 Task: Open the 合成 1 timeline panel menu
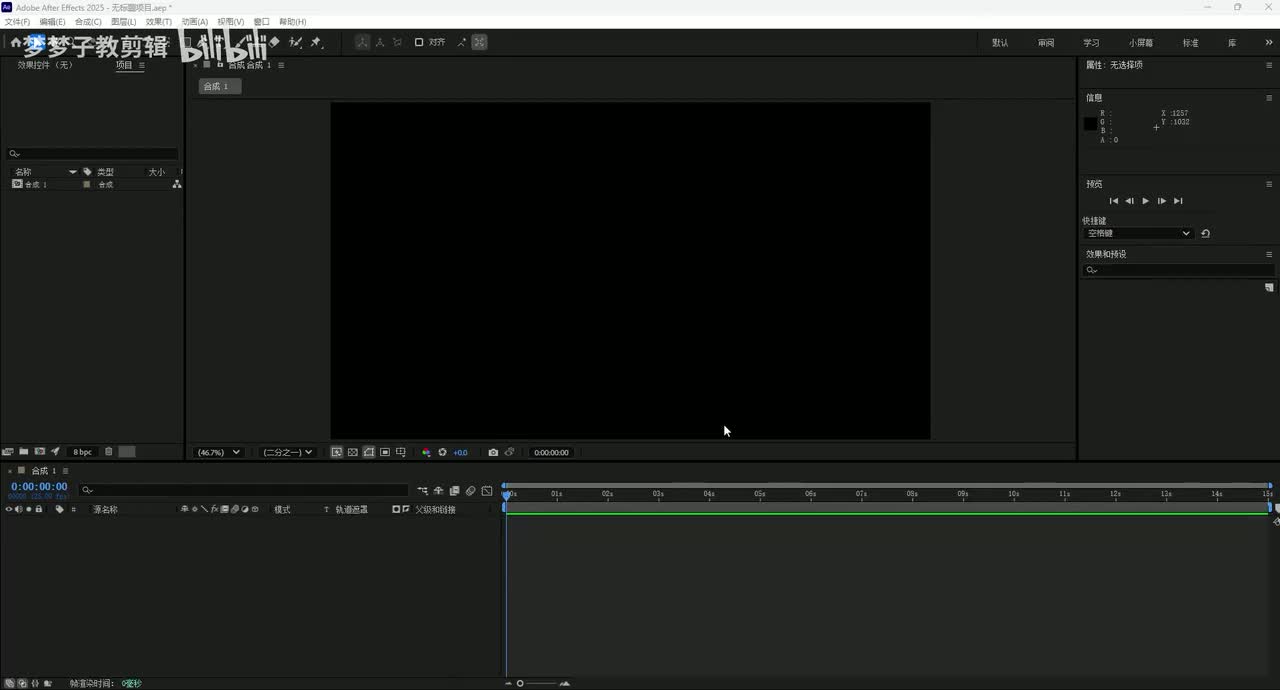click(x=66, y=471)
